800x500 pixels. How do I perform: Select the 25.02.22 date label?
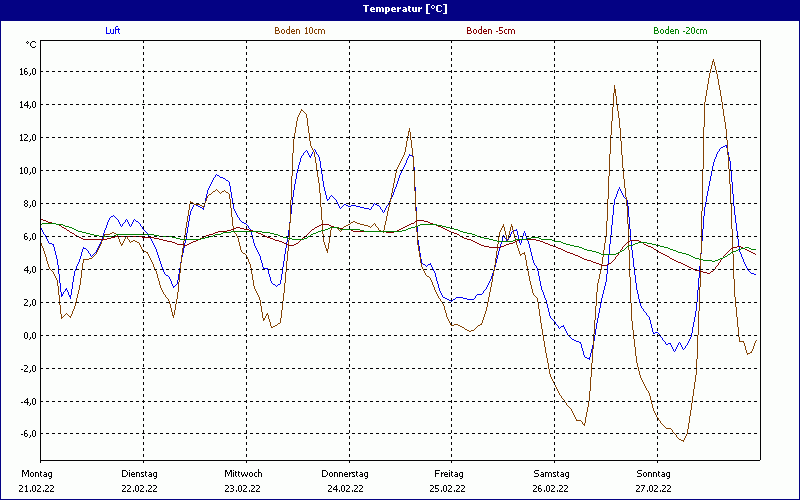pyautogui.click(x=449, y=489)
